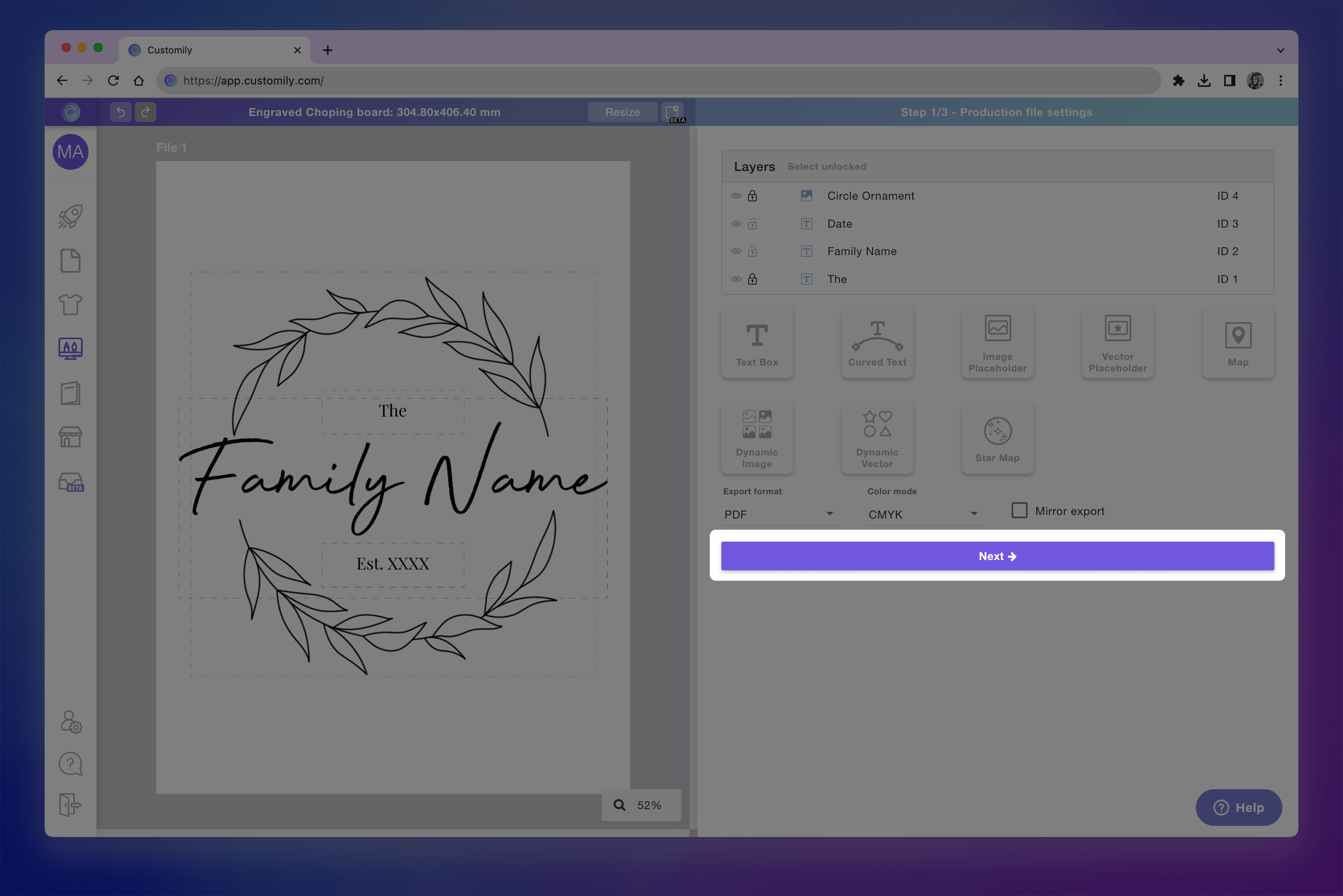Add a Curved Text element
This screenshot has width=1343, height=896.
pyautogui.click(x=877, y=342)
